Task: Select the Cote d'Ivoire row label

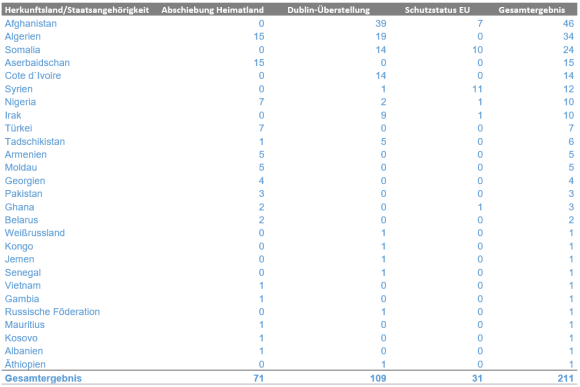Action: click(x=33, y=76)
